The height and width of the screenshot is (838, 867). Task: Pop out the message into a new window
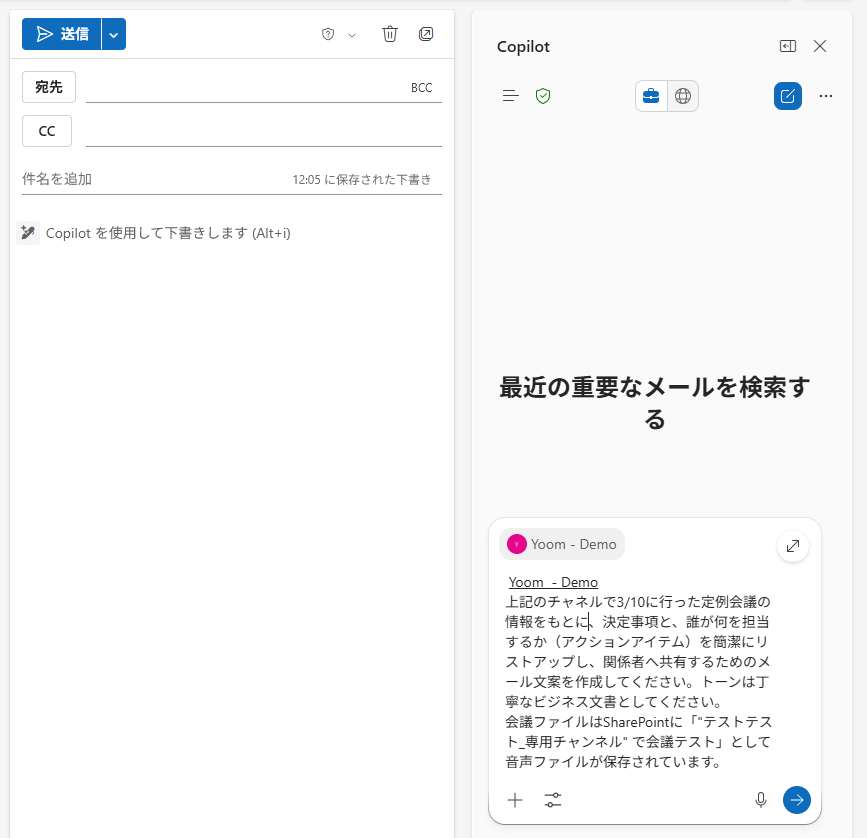pos(426,34)
